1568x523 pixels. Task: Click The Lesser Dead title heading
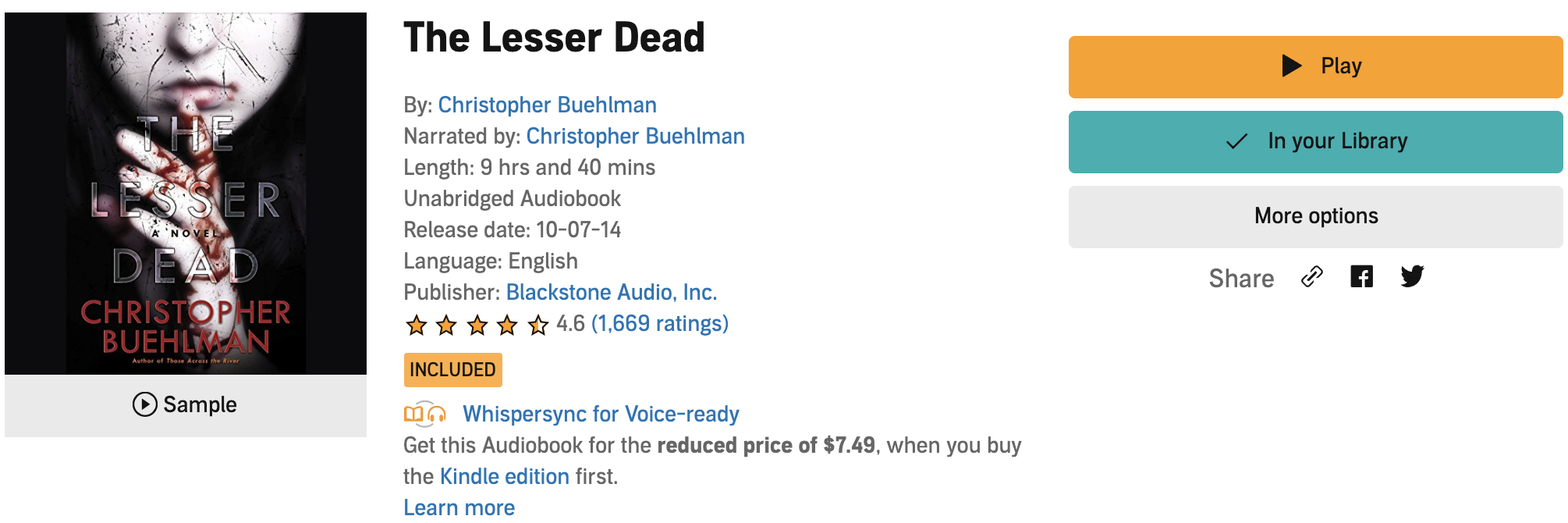(x=554, y=37)
